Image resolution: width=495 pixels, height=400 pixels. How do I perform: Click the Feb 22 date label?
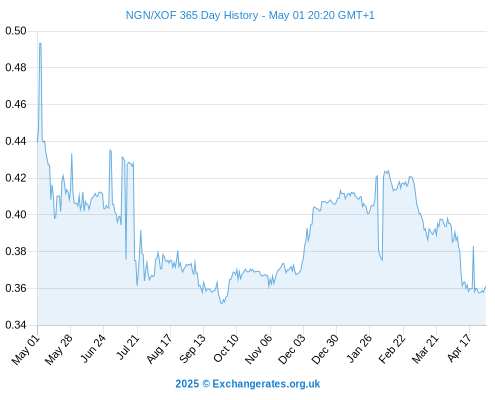(x=392, y=349)
